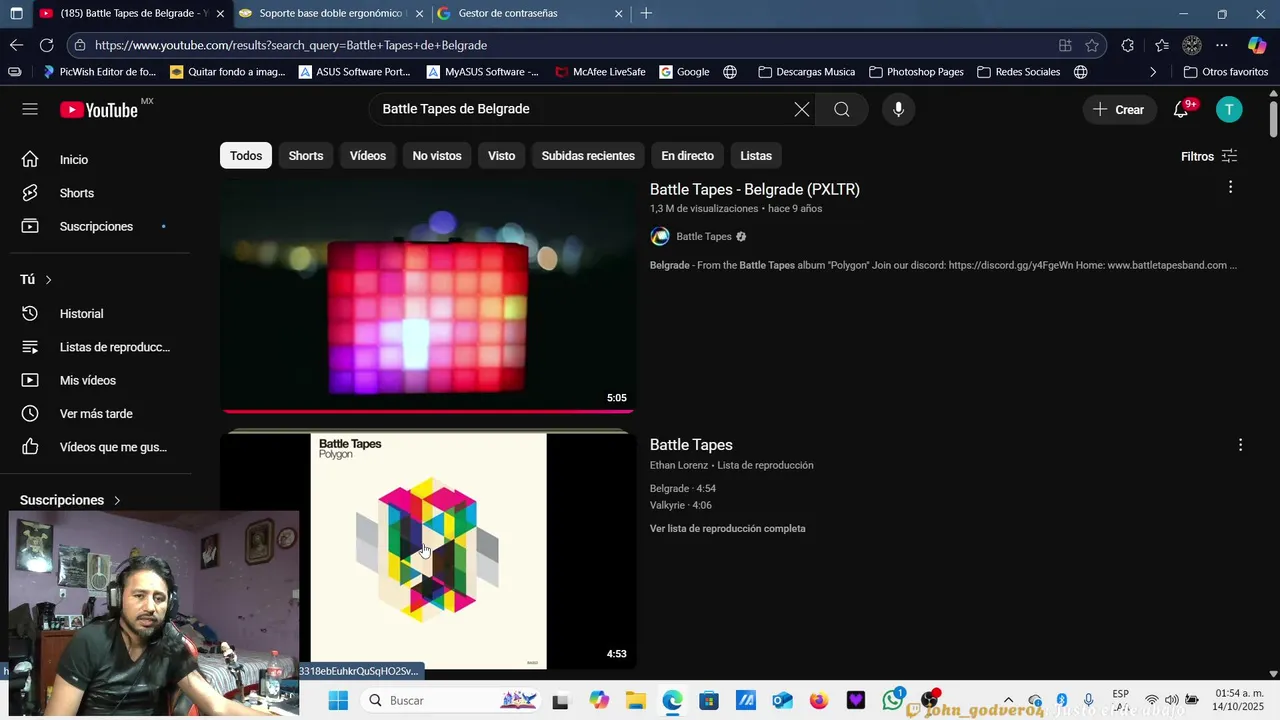Screen dimensions: 1280x720
Task: Show hidden system tray icons
Action: click(1008, 700)
